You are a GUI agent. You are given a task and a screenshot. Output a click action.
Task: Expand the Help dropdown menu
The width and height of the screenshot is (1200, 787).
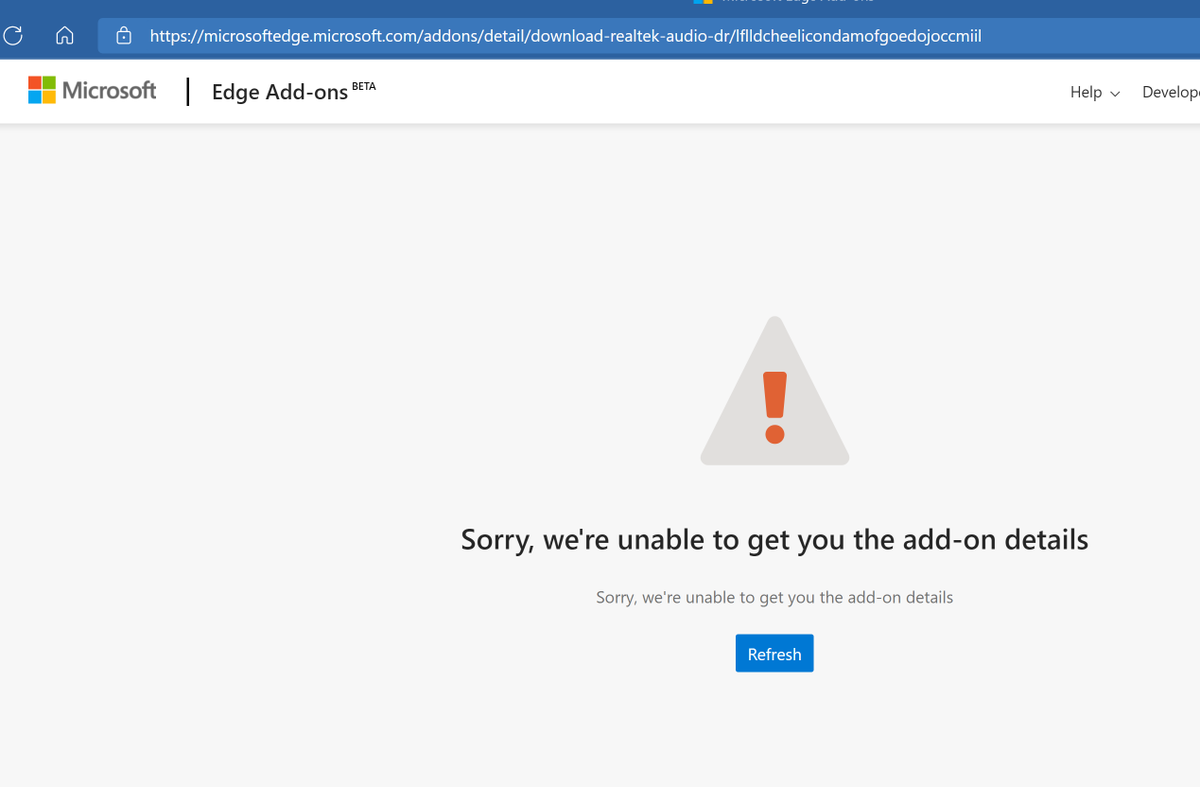point(1094,92)
